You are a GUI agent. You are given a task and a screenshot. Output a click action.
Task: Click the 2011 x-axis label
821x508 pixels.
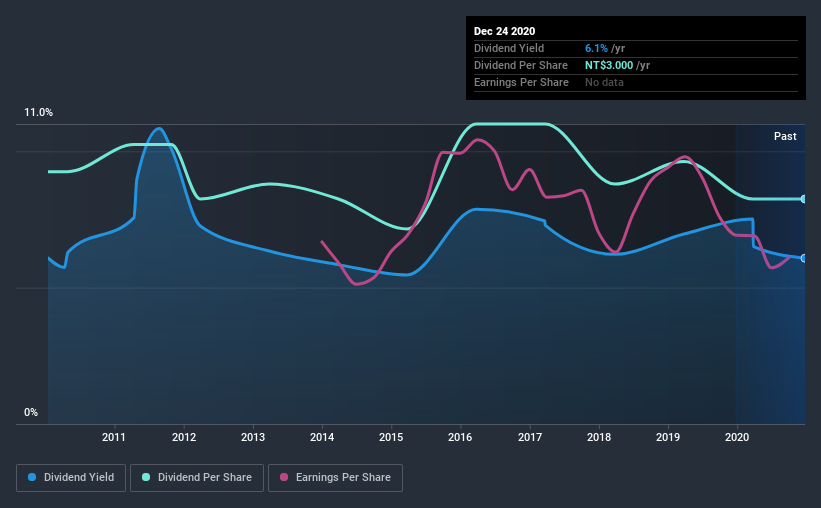tap(114, 437)
